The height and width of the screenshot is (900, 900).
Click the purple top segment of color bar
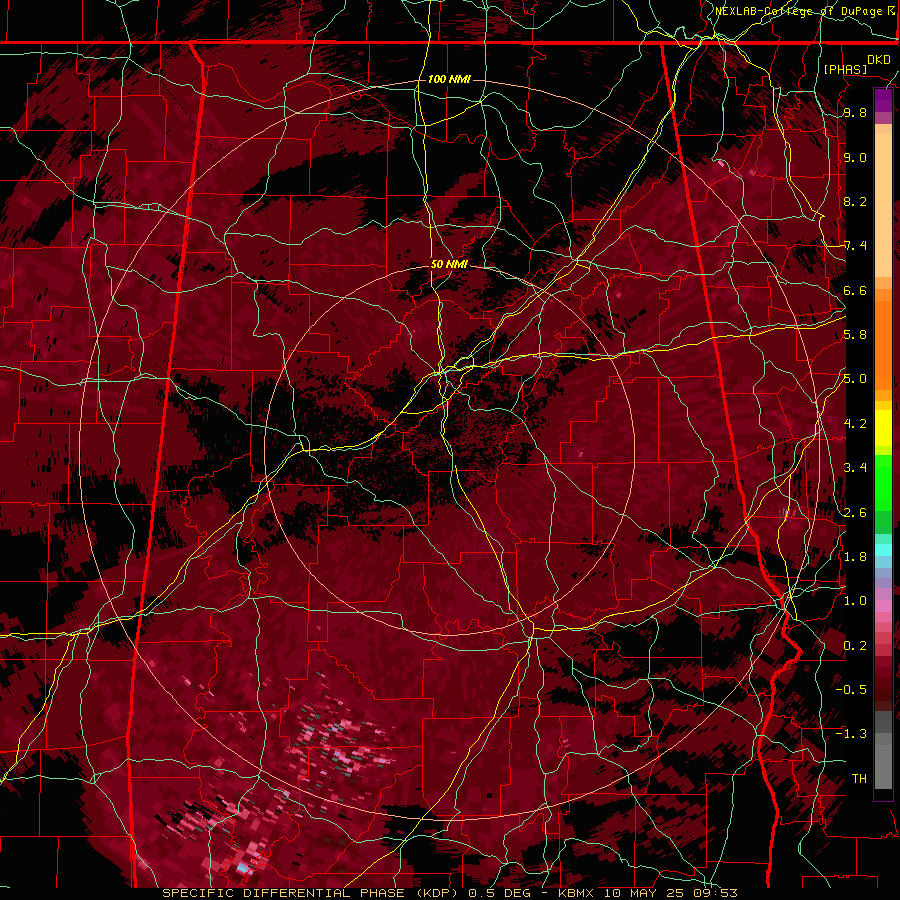(x=883, y=101)
